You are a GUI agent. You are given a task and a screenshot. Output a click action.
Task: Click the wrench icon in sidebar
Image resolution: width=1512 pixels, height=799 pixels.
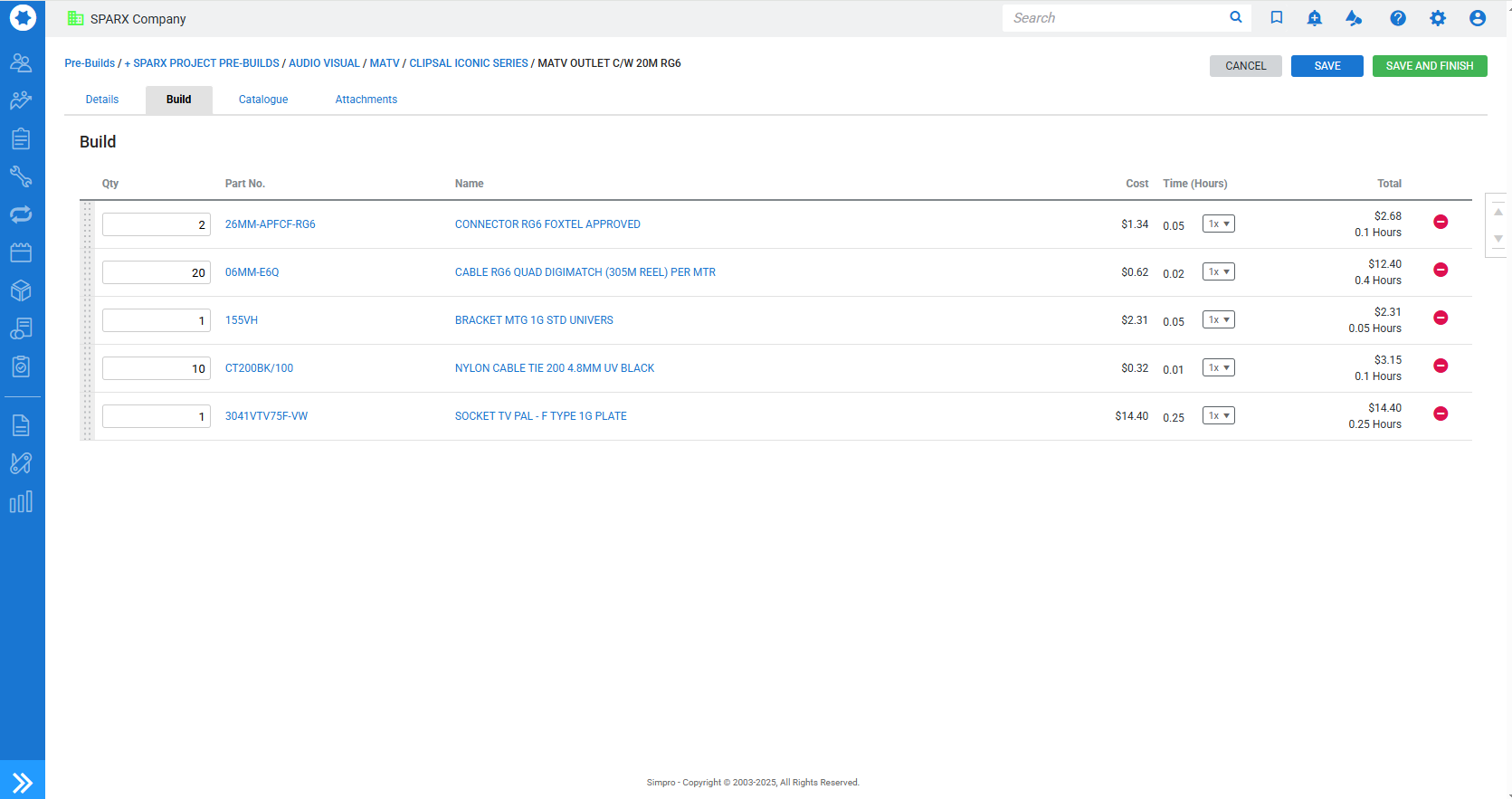[x=21, y=176]
